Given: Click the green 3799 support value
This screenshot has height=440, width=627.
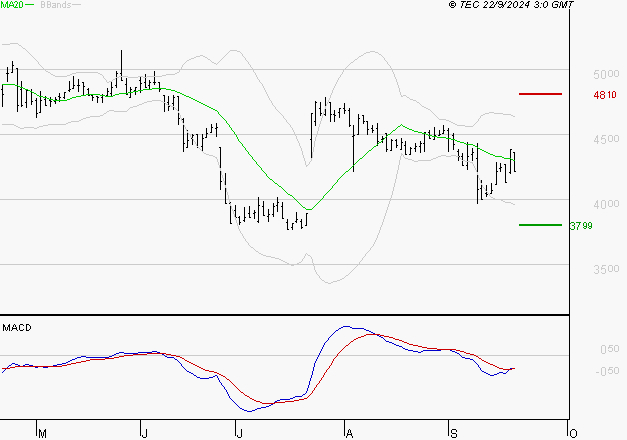Looking at the screenshot, I should 581,226.
